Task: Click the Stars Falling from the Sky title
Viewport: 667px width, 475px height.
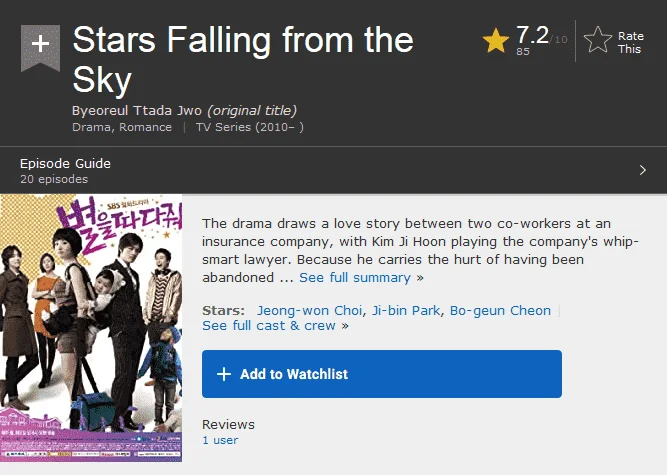Action: [x=243, y=59]
